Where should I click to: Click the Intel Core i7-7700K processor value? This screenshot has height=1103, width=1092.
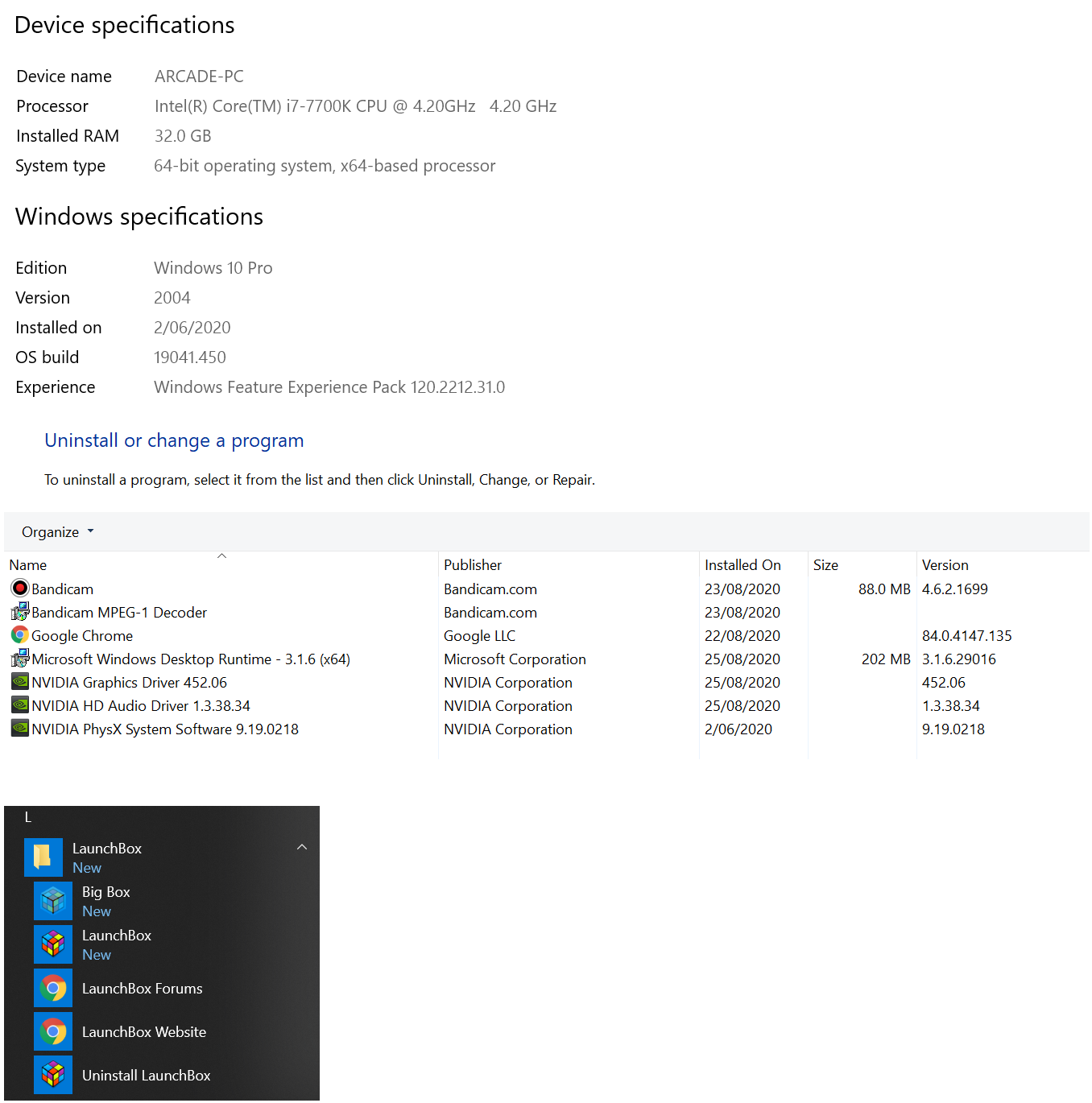pos(355,106)
